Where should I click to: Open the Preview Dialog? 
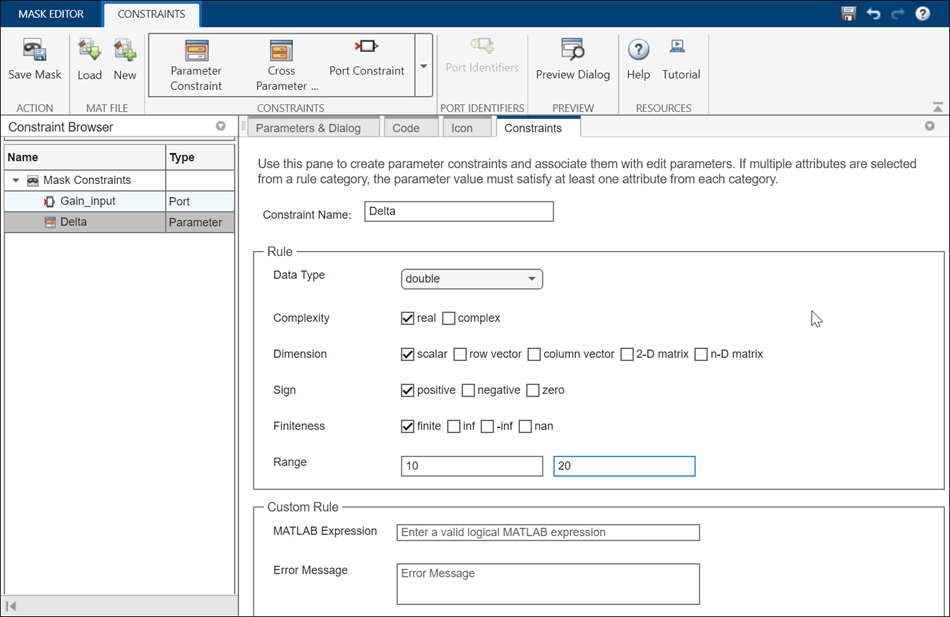[573, 59]
